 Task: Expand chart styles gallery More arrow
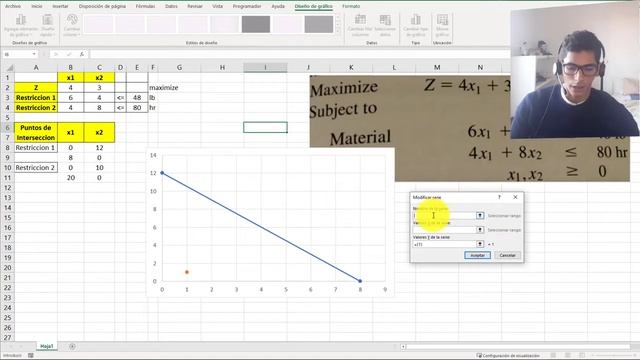[338, 31]
